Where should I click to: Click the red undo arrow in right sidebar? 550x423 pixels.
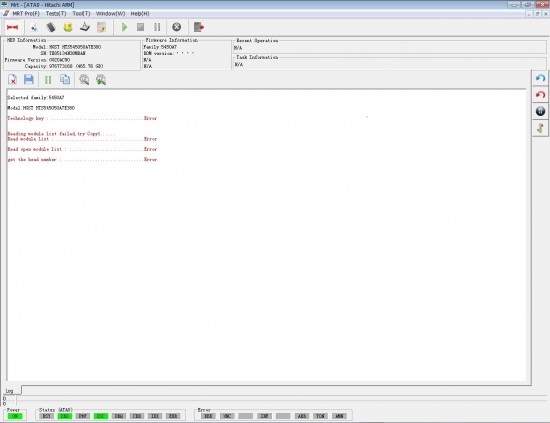point(540,95)
